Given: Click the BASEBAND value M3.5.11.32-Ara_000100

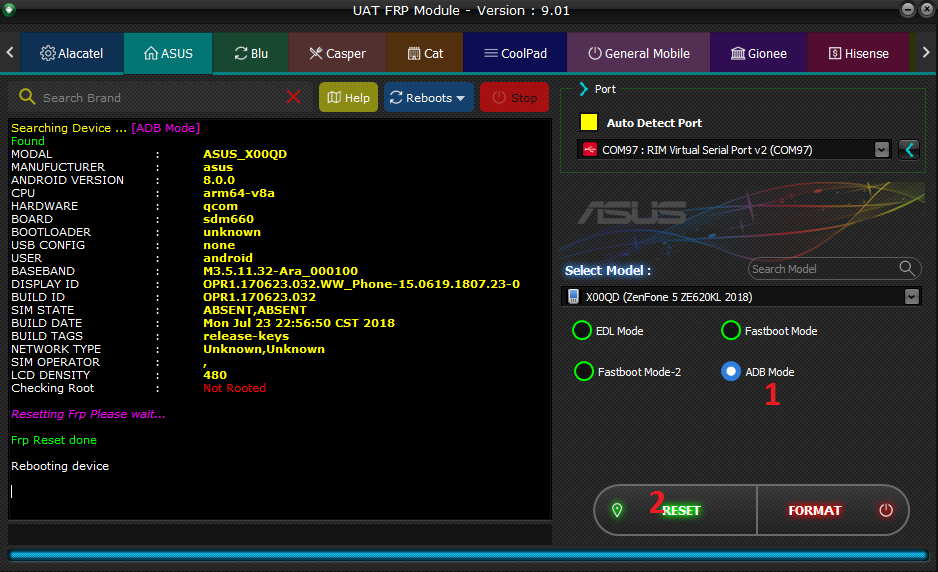Looking at the screenshot, I should (280, 271).
